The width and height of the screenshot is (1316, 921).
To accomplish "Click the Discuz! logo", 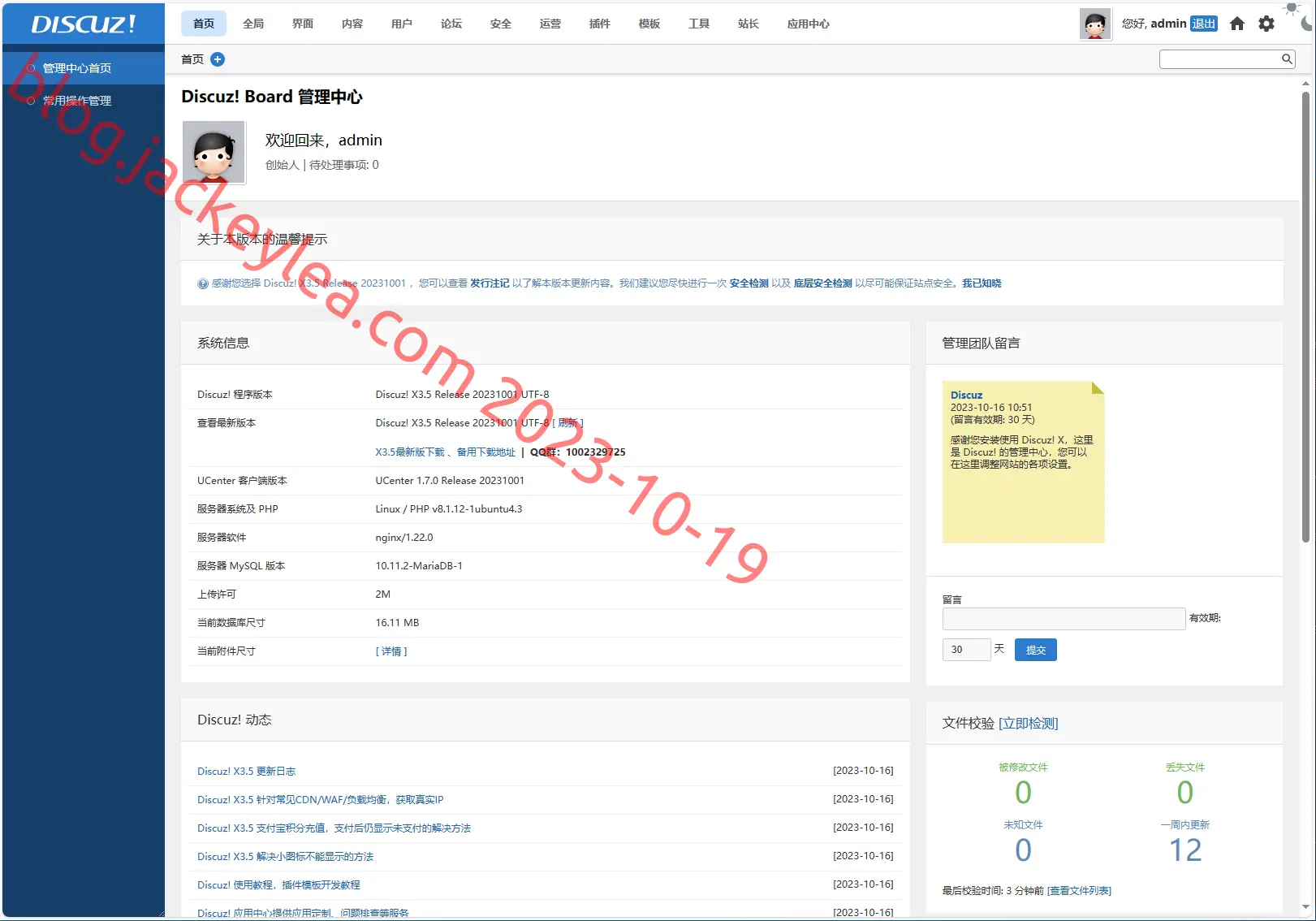I will point(84,24).
